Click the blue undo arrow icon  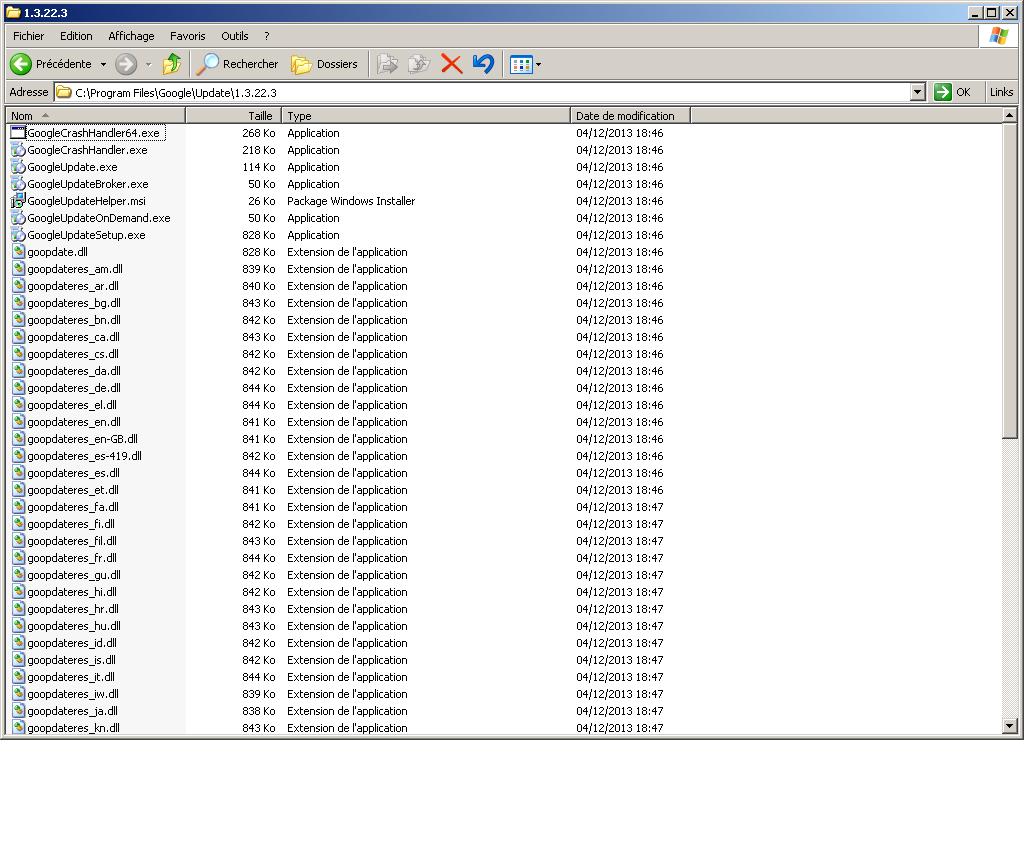483,64
